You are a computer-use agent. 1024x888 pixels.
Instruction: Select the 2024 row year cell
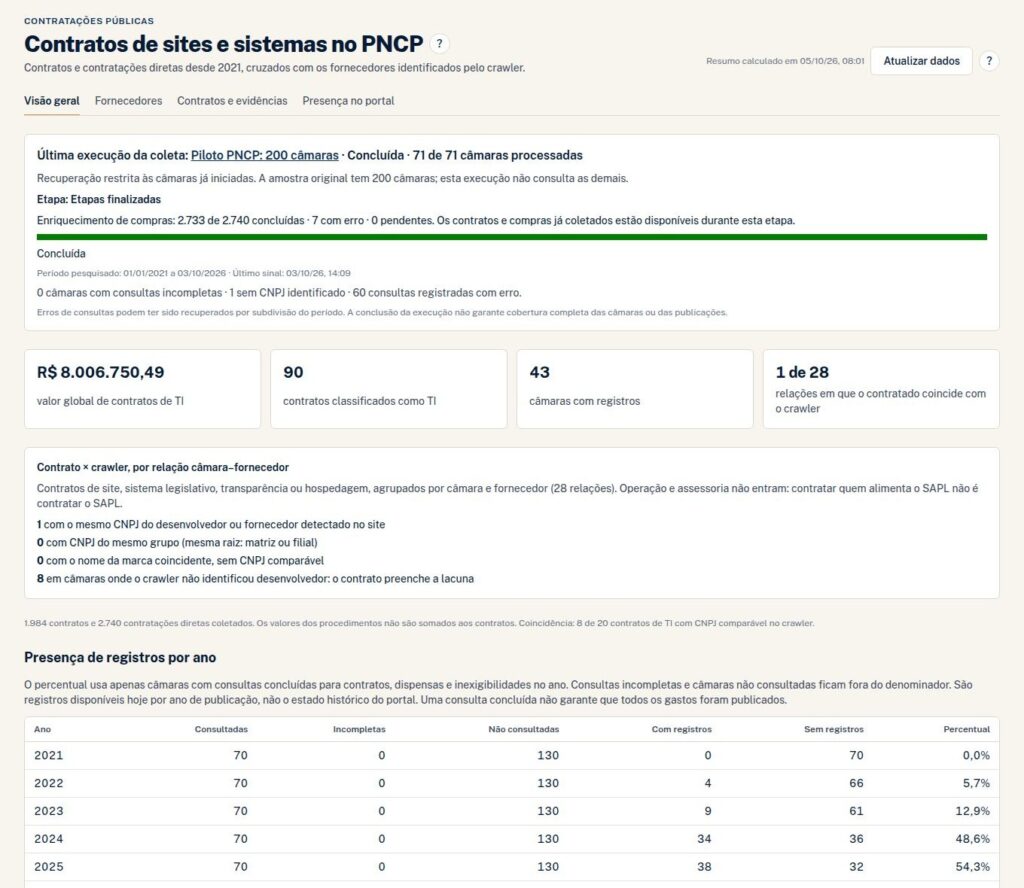[49, 839]
